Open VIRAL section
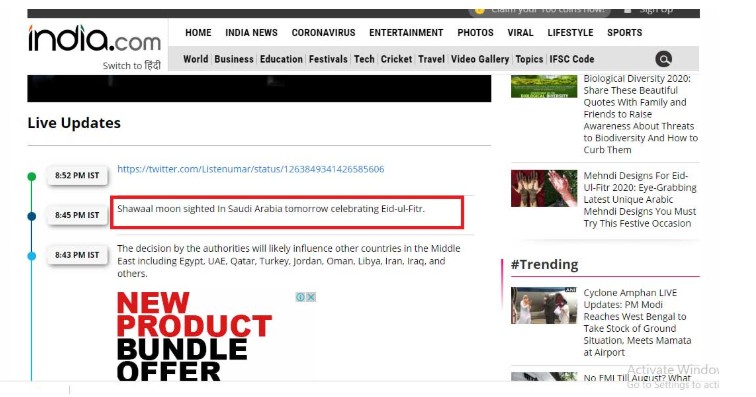Image resolution: width=756 pixels, height=397 pixels. click(x=520, y=33)
